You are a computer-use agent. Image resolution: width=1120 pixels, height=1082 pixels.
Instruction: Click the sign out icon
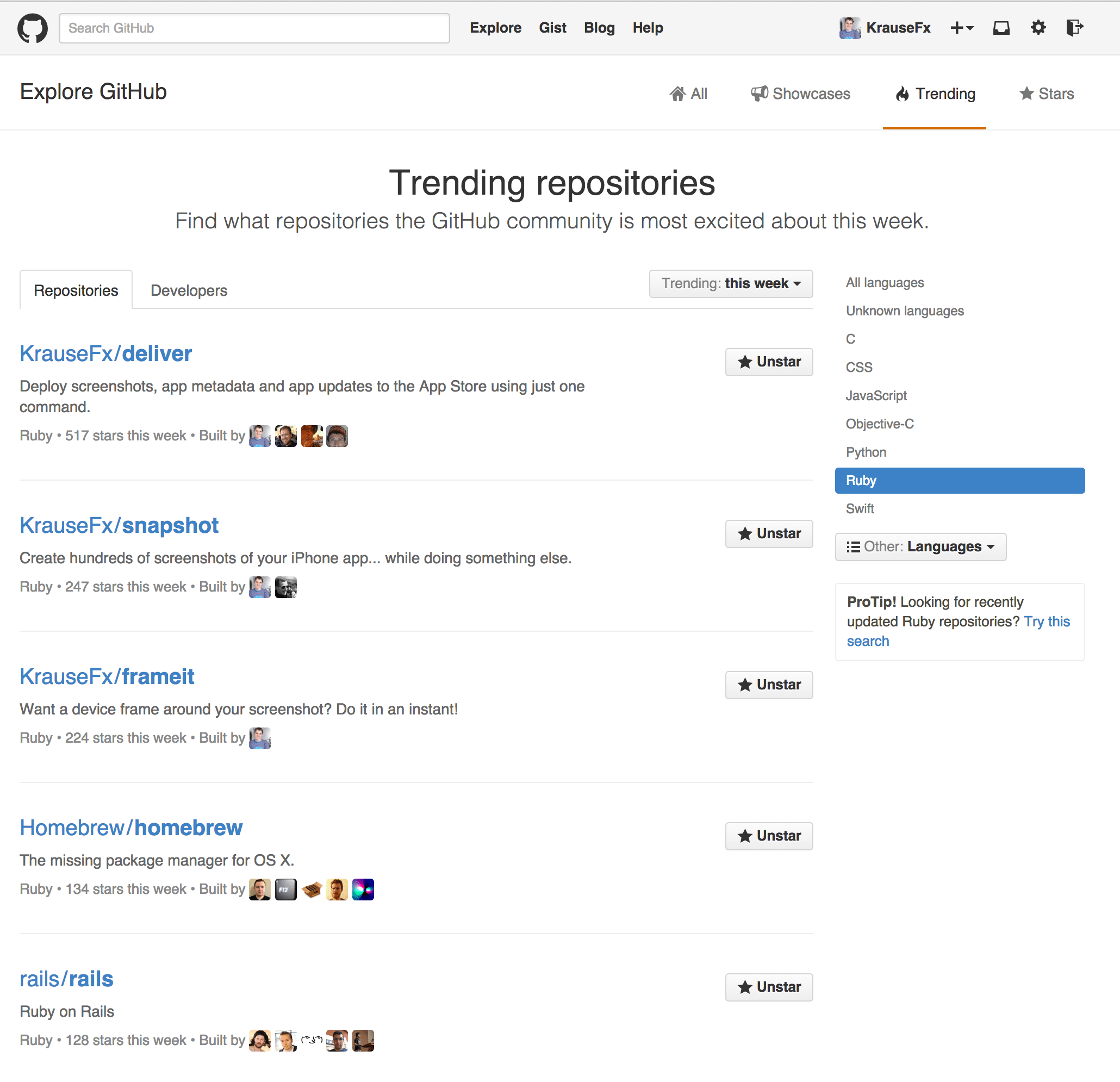click(1075, 27)
